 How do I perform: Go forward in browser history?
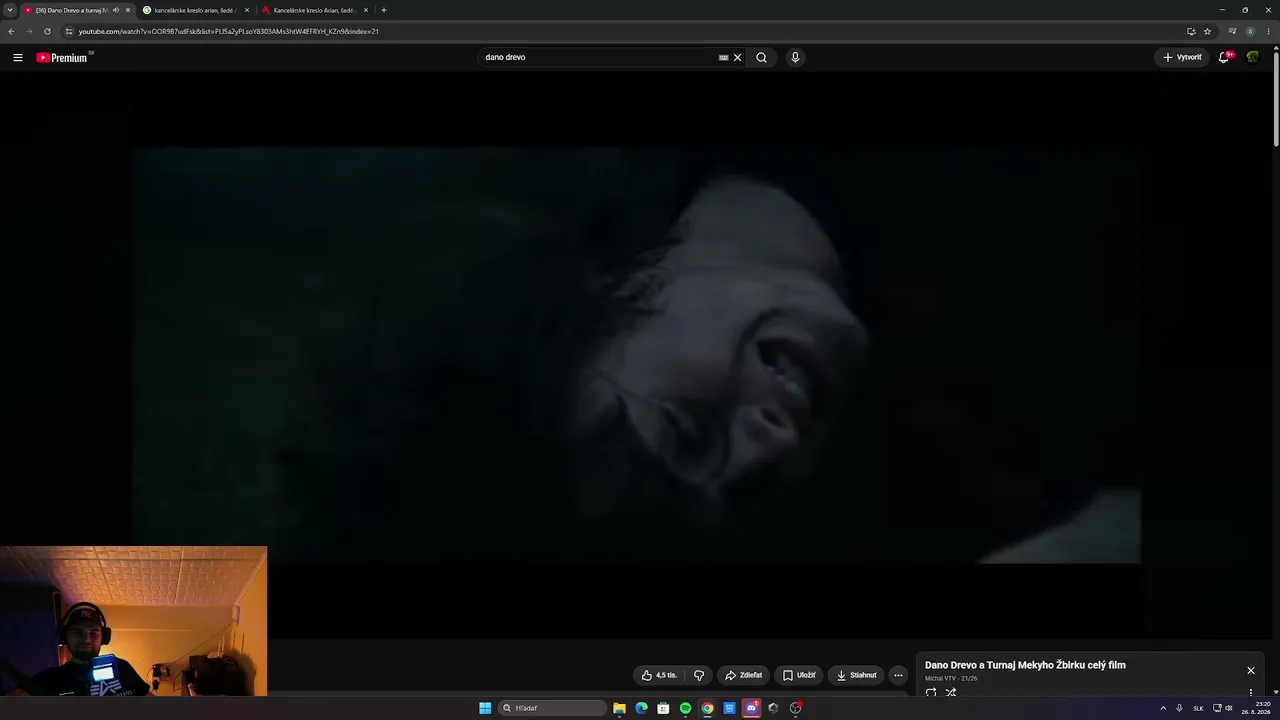coord(29,31)
